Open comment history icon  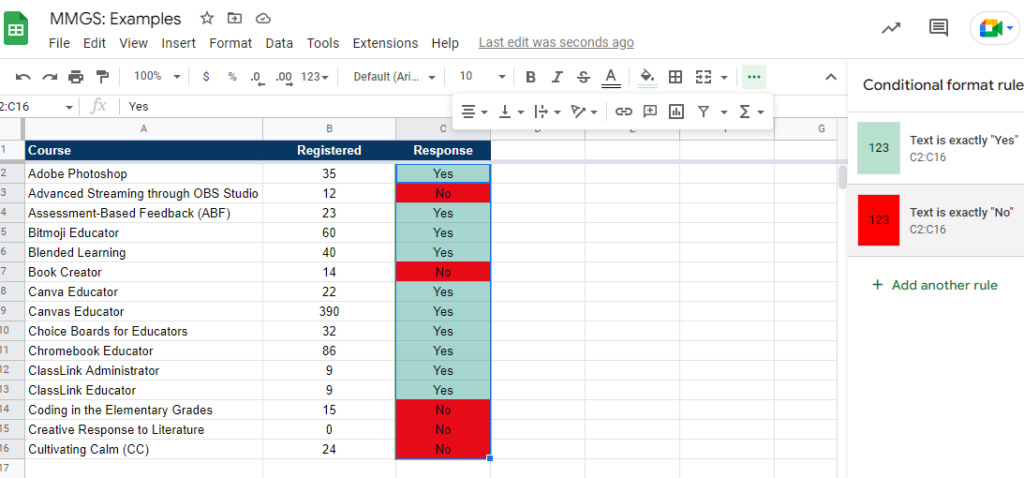(x=938, y=27)
